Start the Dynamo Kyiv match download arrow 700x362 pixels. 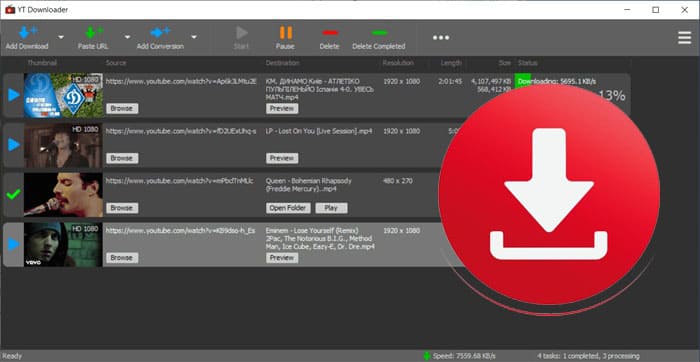[x=14, y=95]
